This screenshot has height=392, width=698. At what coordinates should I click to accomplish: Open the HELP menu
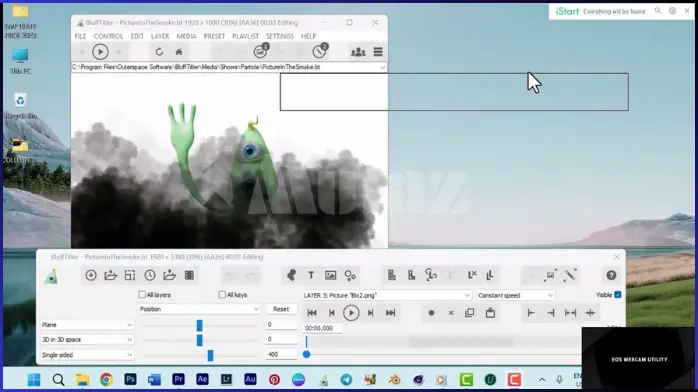[308, 36]
